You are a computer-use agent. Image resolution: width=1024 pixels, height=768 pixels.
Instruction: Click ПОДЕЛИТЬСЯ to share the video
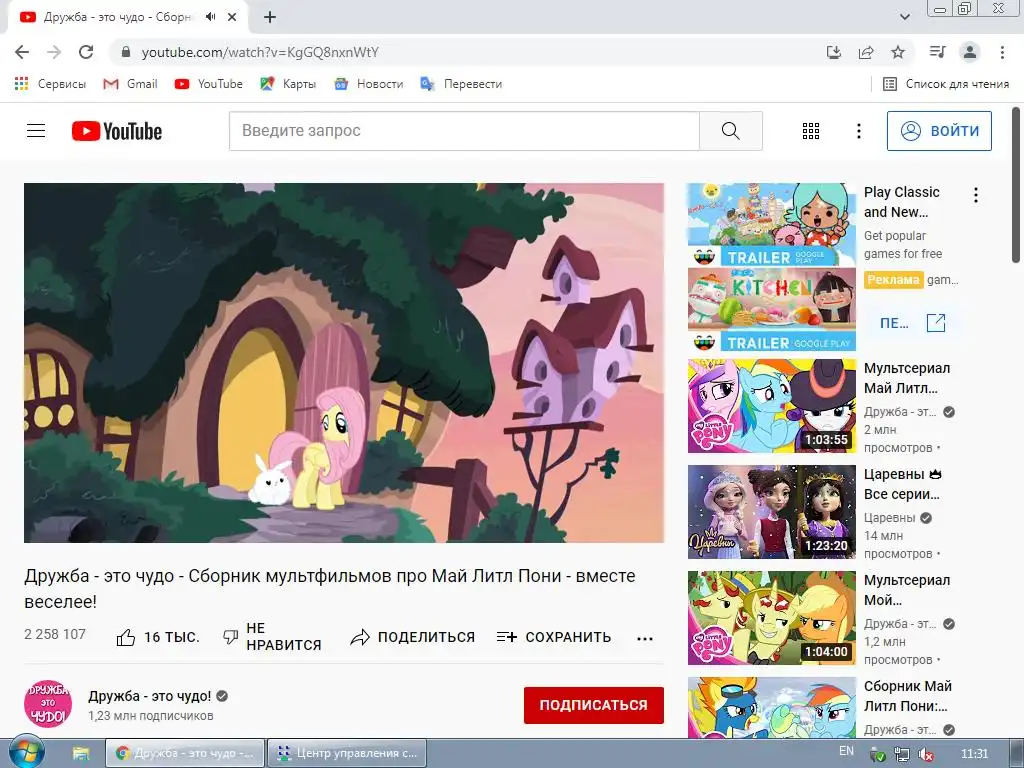click(413, 637)
